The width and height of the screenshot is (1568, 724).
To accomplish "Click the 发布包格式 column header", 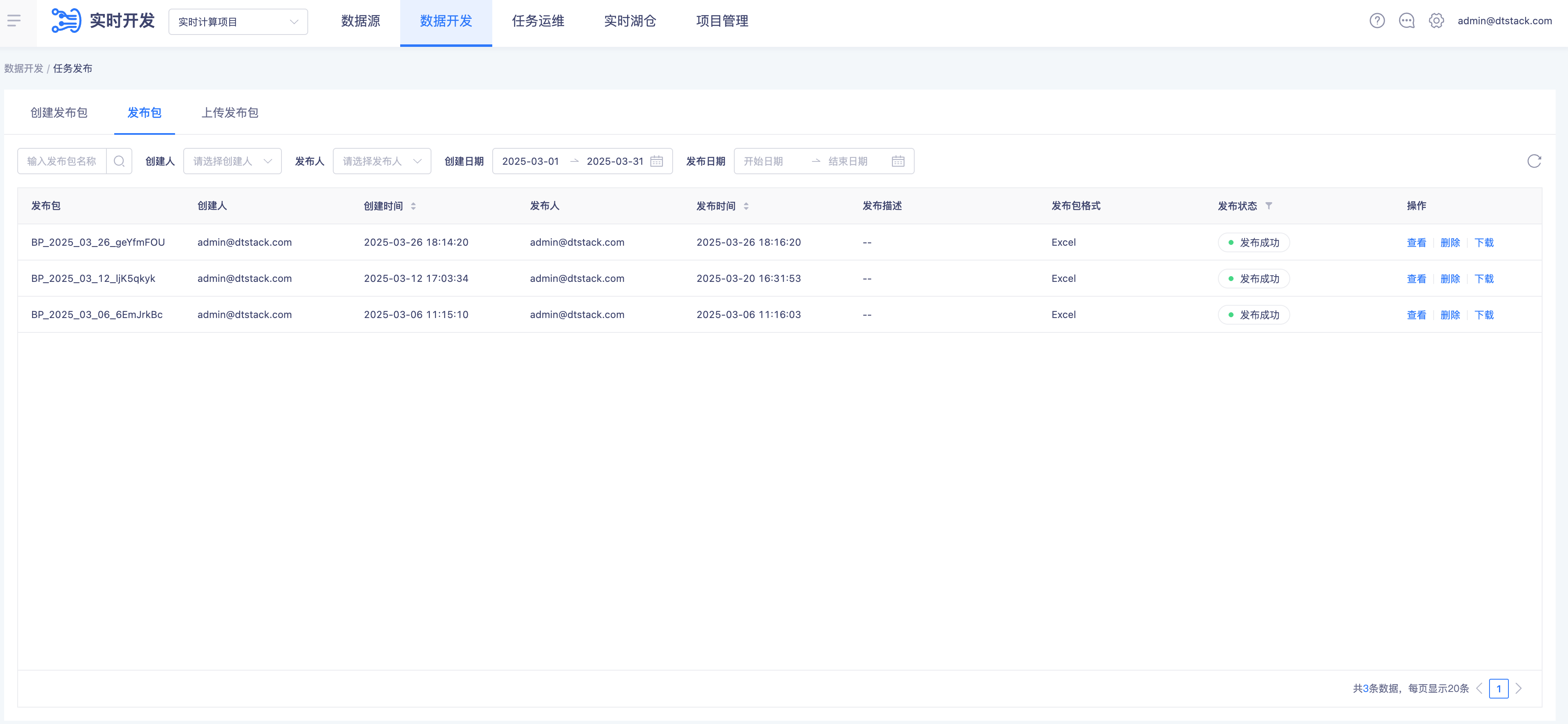I will (1076, 206).
